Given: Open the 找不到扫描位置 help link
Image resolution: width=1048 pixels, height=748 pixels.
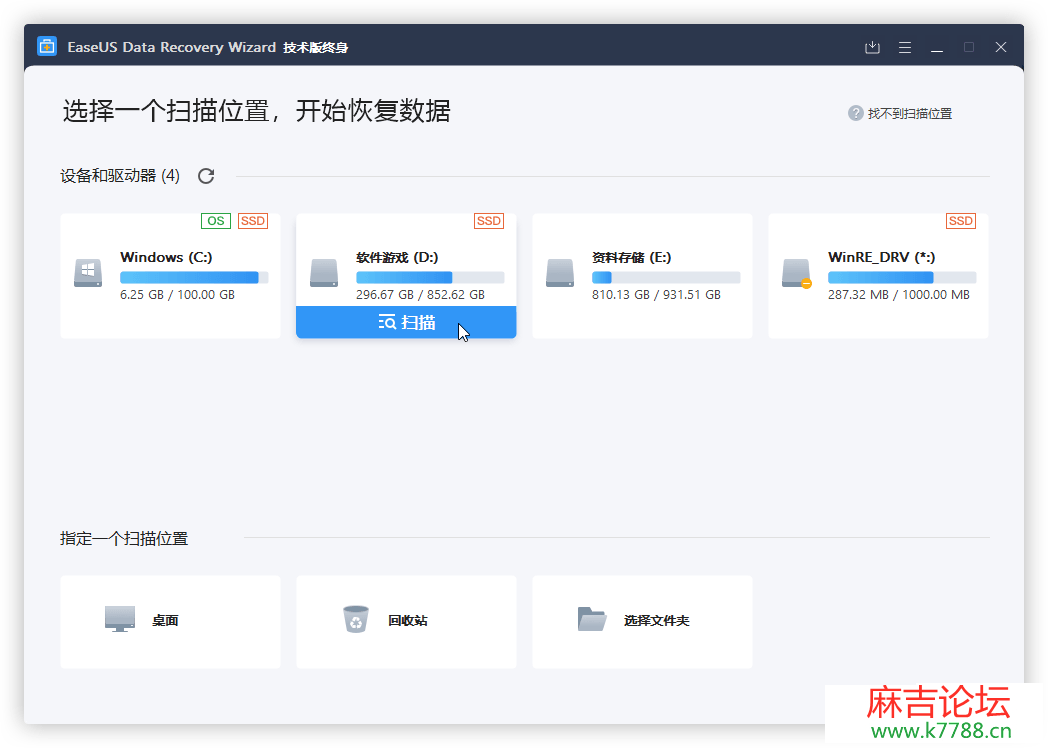Looking at the screenshot, I should pyautogui.click(x=910, y=114).
